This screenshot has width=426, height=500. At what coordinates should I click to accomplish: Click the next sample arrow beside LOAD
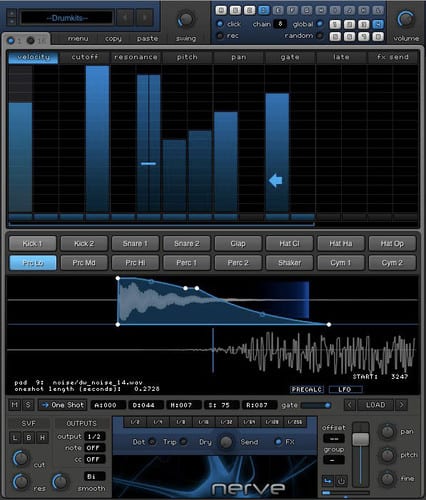coord(401,405)
